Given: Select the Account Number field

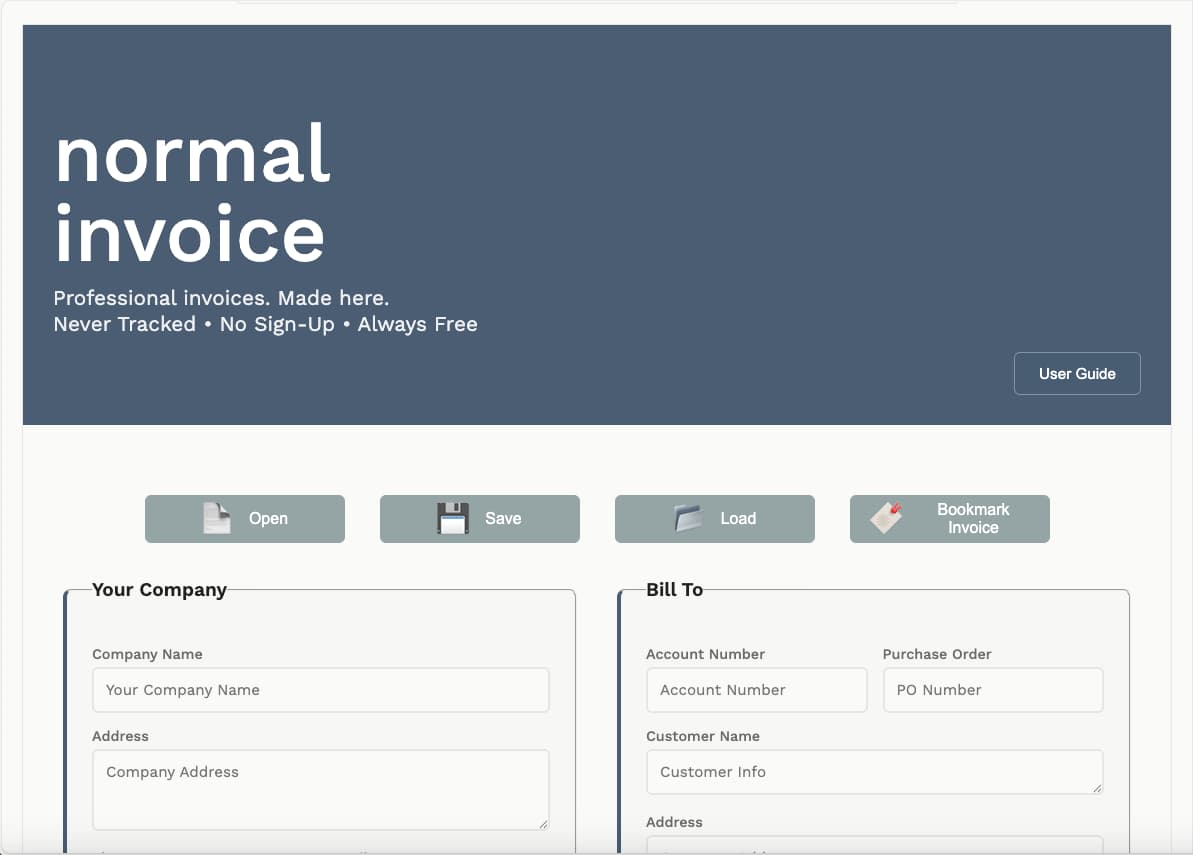Looking at the screenshot, I should tap(756, 690).
